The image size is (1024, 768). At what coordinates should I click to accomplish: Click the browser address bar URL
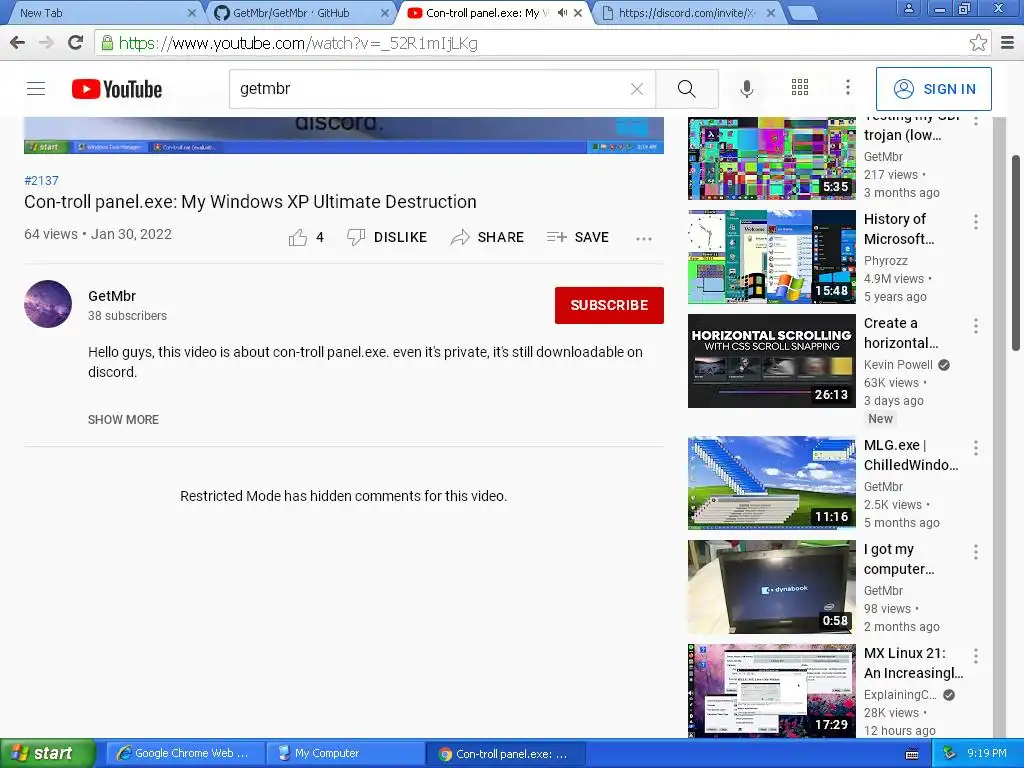298,44
